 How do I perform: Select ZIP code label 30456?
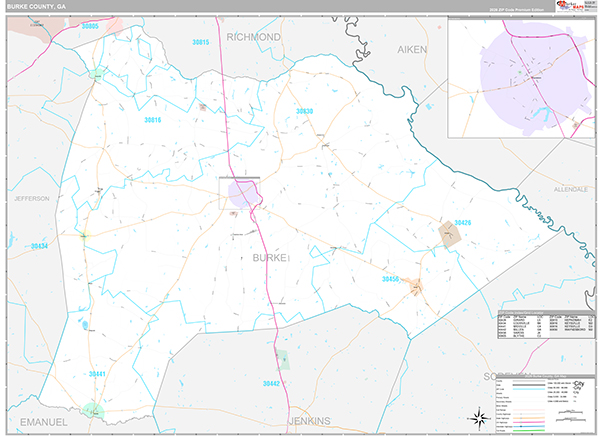coord(390,279)
